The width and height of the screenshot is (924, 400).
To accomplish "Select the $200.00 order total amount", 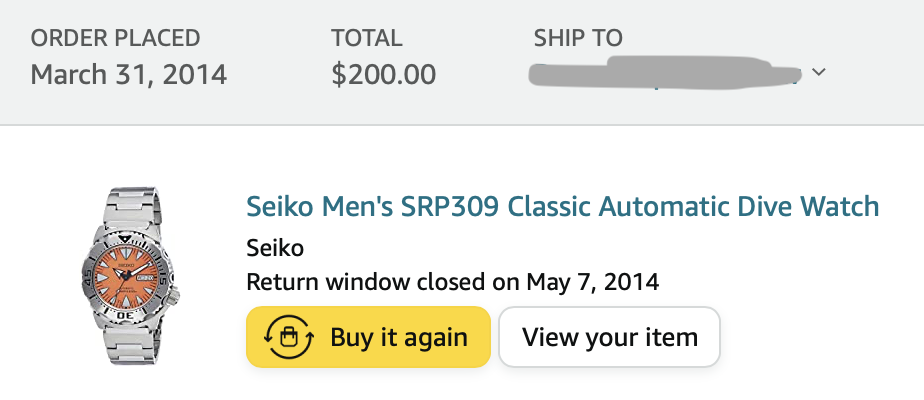I will click(383, 74).
